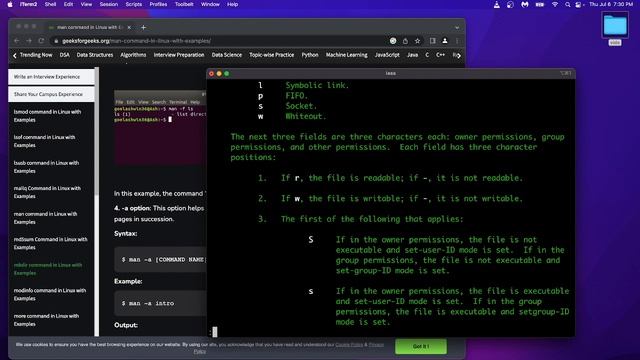Image resolution: width=640 pixels, height=360 pixels.
Task: Open the VLC cone menu bar icon
Action: (496, 4)
